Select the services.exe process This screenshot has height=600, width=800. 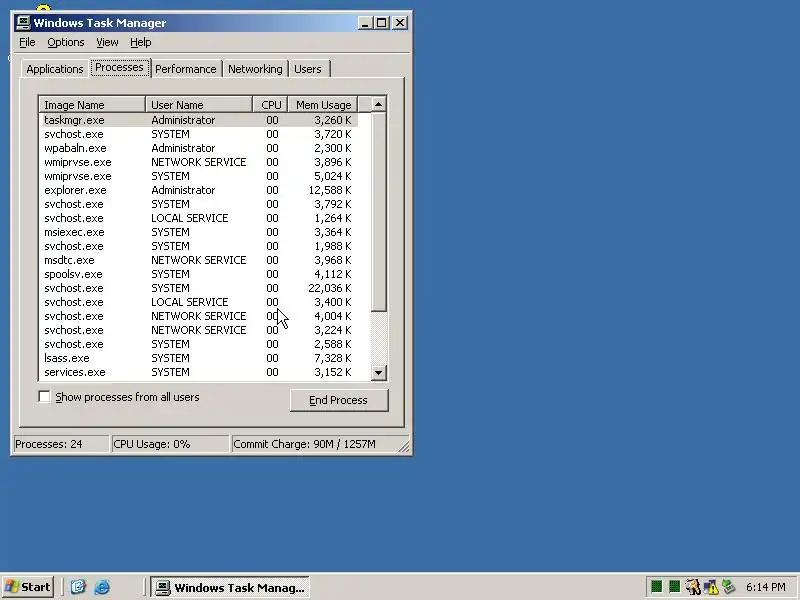pos(198,372)
